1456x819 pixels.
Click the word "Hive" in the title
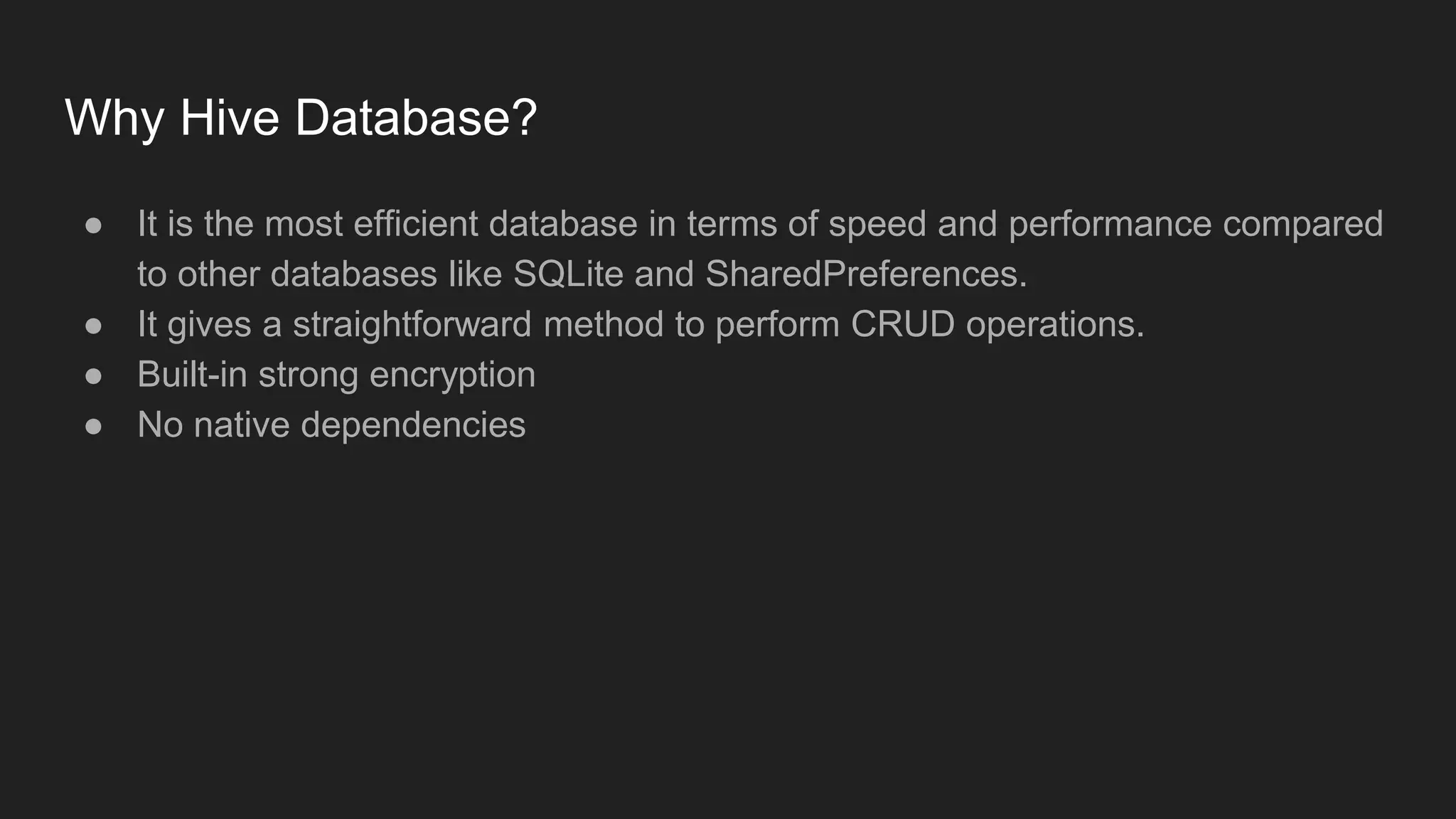tap(230, 117)
